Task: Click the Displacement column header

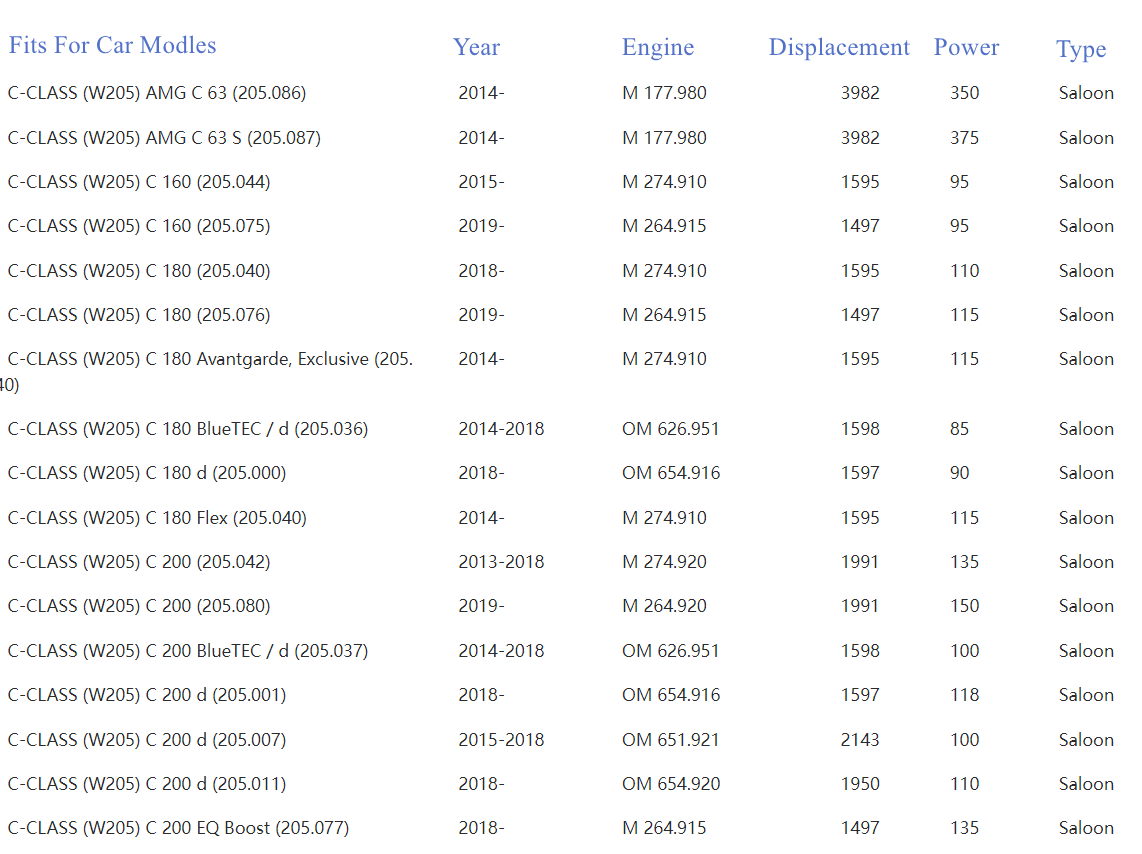Action: pyautogui.click(x=838, y=47)
